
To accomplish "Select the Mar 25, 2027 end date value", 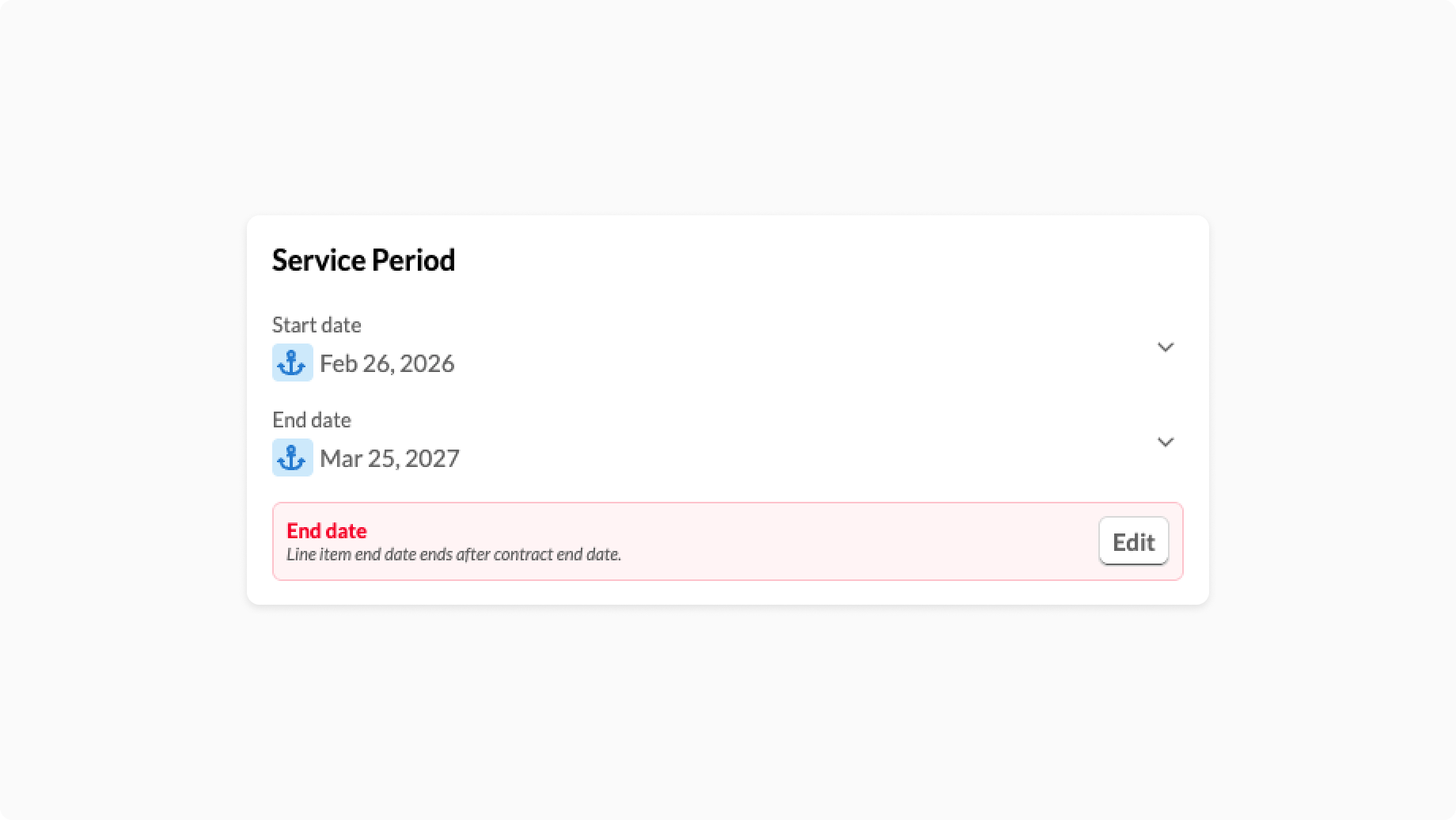I will click(x=389, y=458).
